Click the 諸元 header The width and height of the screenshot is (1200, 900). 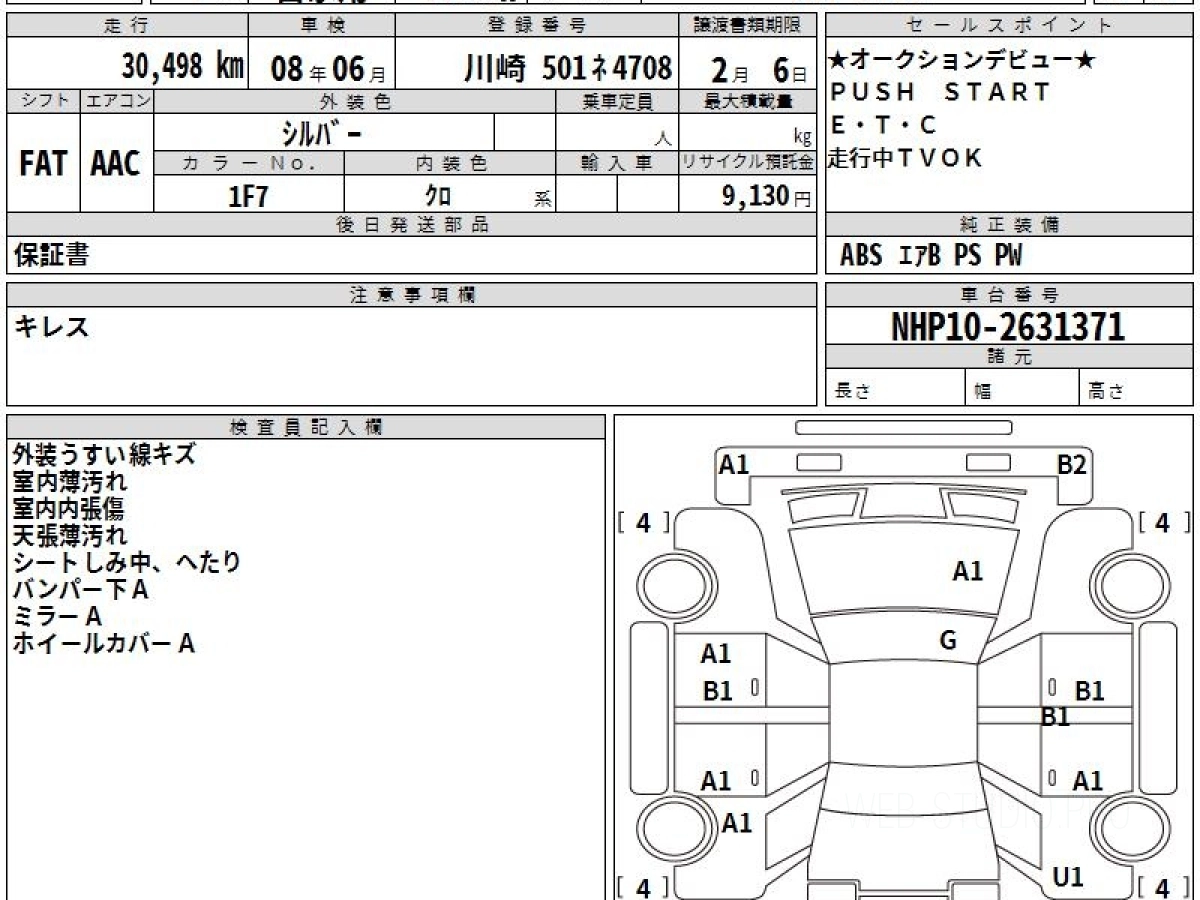coord(1009,357)
